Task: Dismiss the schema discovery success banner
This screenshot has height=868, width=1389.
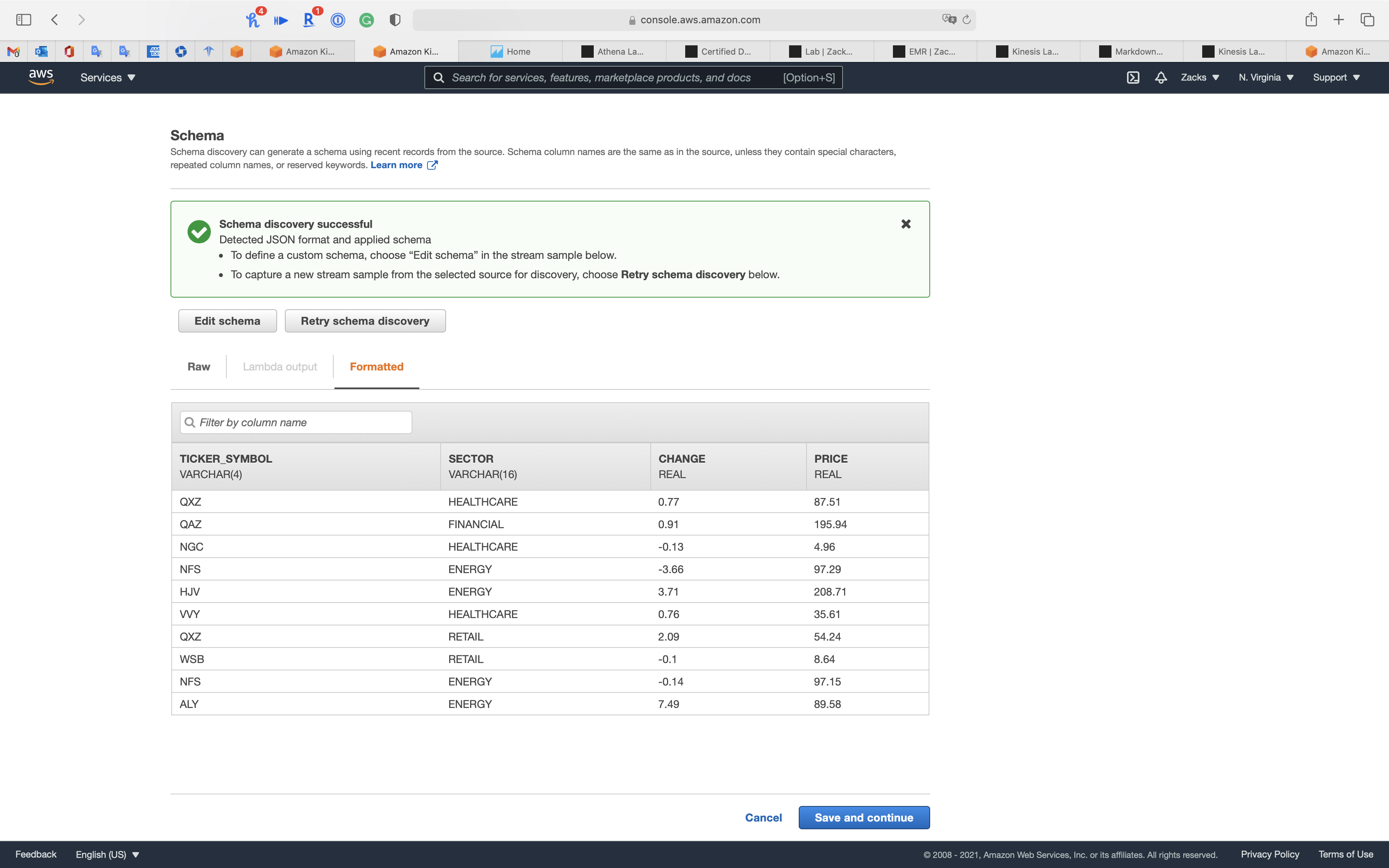Action: click(906, 224)
